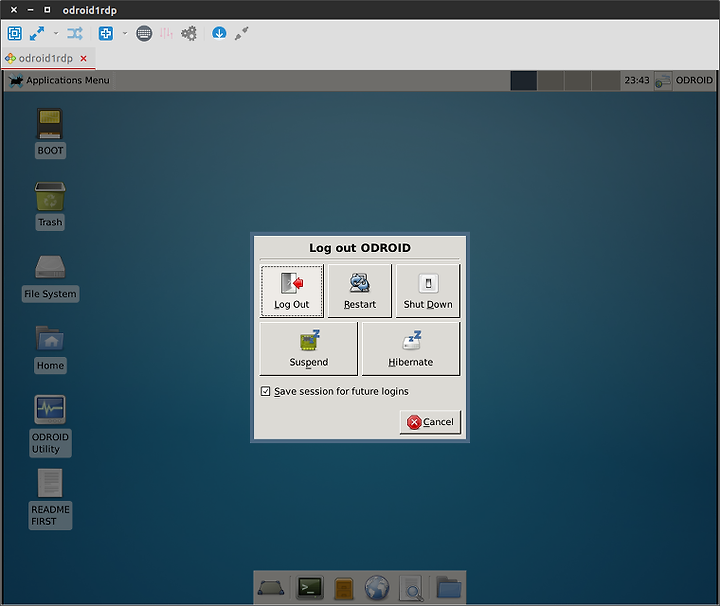
Task: Toggle grab all keyboard events icon
Action: tap(144, 34)
